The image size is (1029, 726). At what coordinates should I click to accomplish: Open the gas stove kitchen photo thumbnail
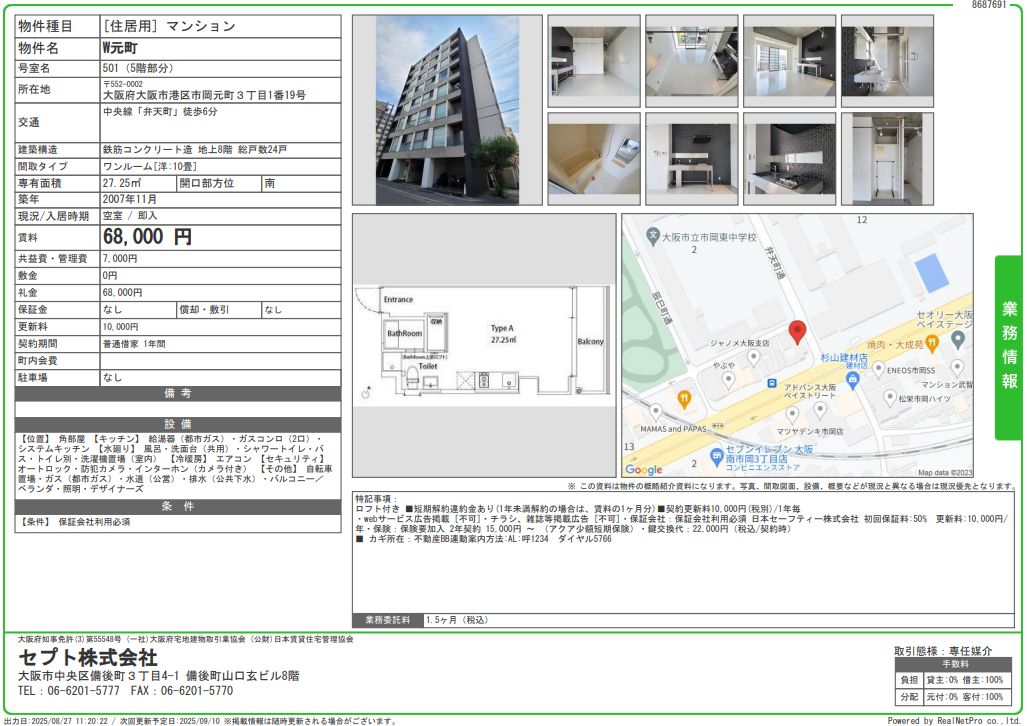pos(789,158)
